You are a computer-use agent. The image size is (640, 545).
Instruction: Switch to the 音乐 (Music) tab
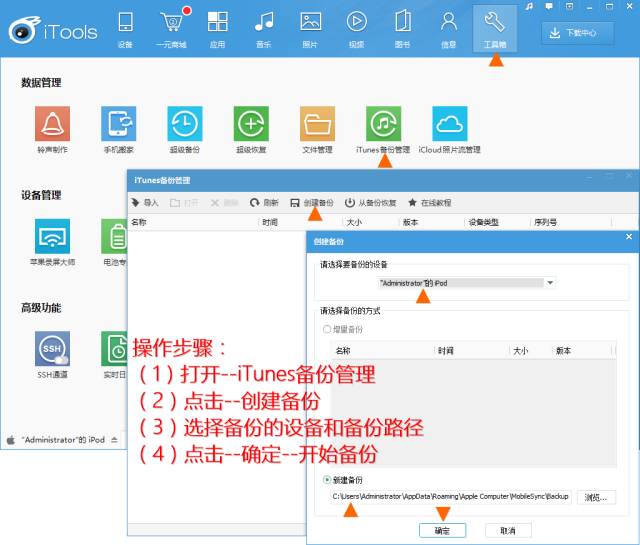click(x=264, y=30)
